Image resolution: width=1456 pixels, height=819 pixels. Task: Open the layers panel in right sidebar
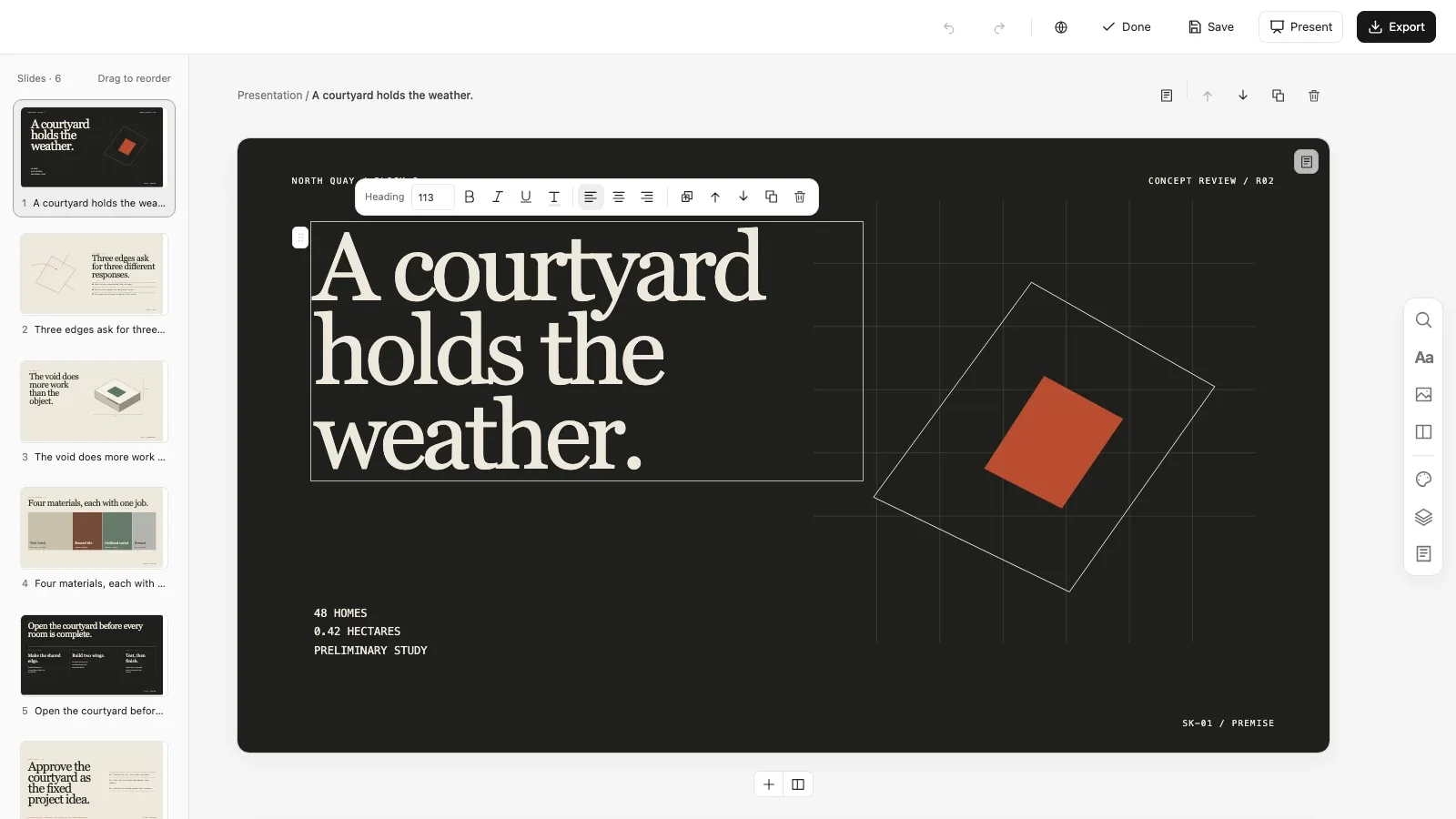(x=1424, y=517)
